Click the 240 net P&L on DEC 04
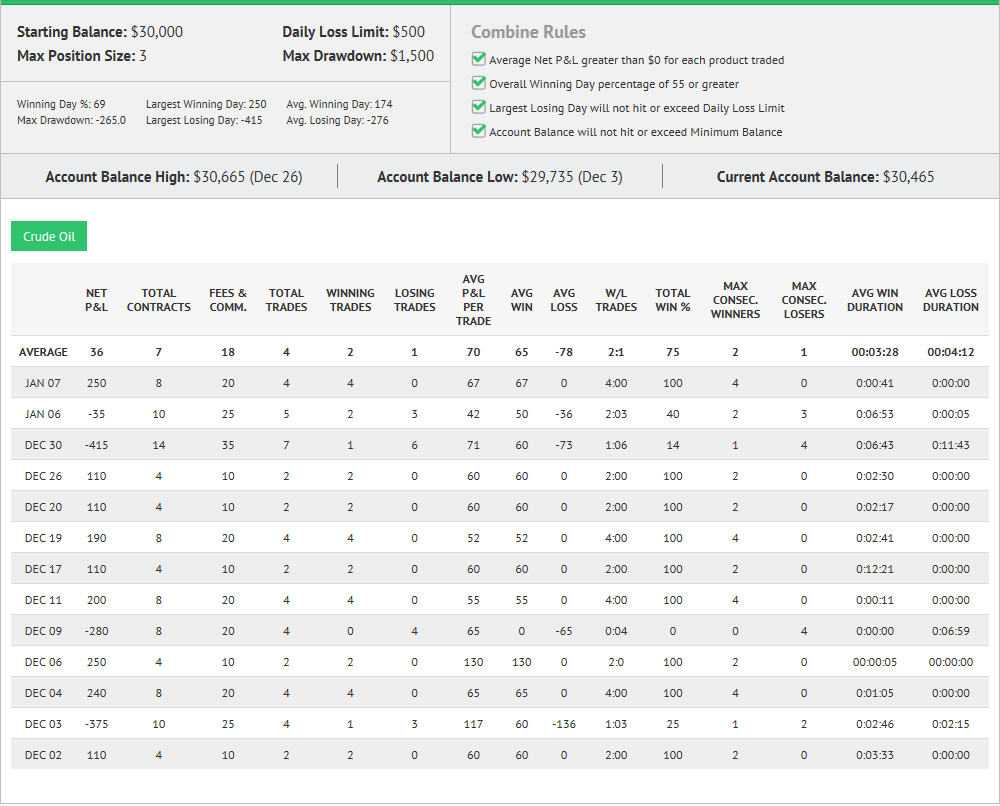 96,692
